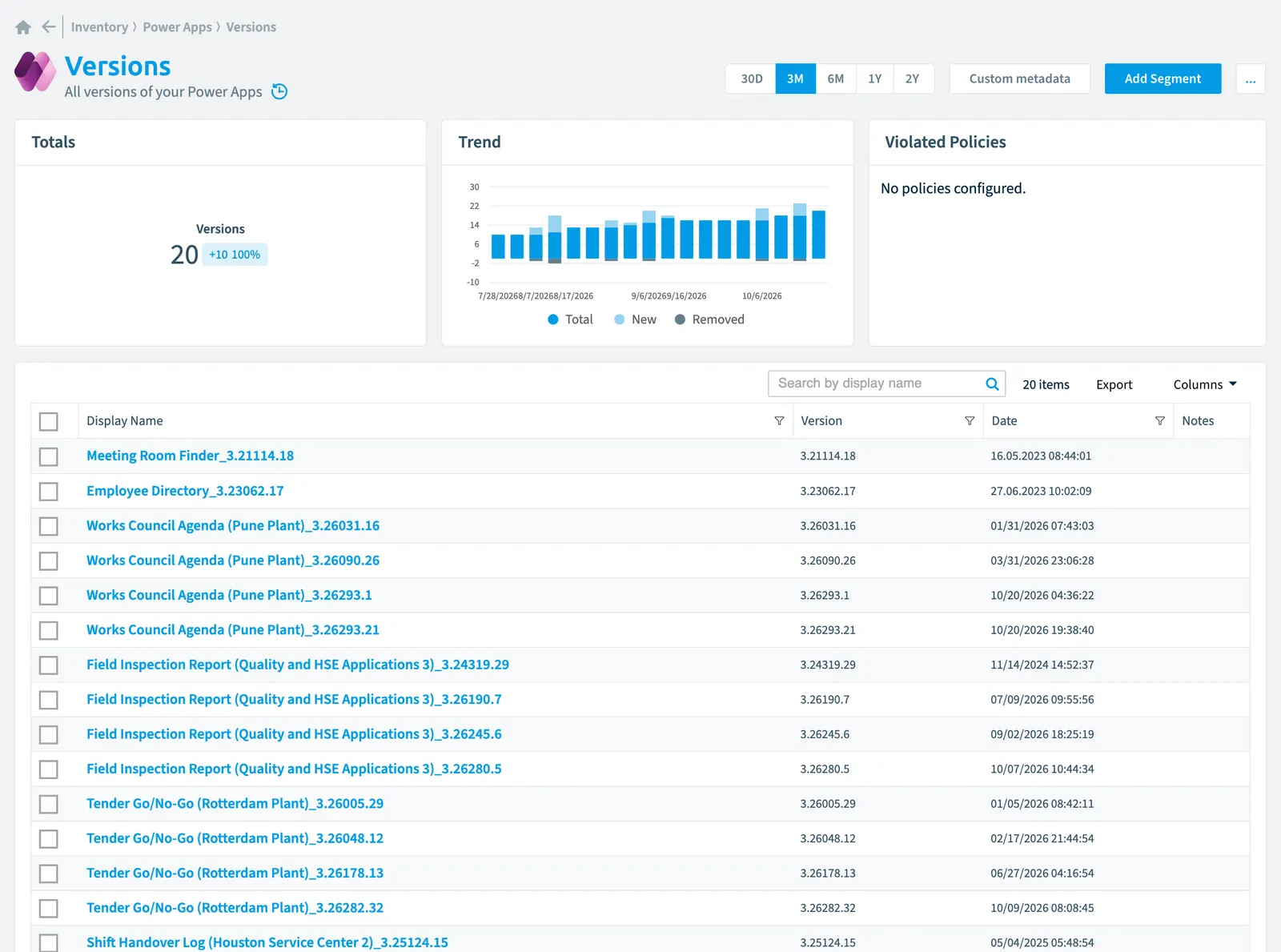Go to the home icon
Screen dimensions: 1281x952
pyautogui.click(x=23, y=27)
